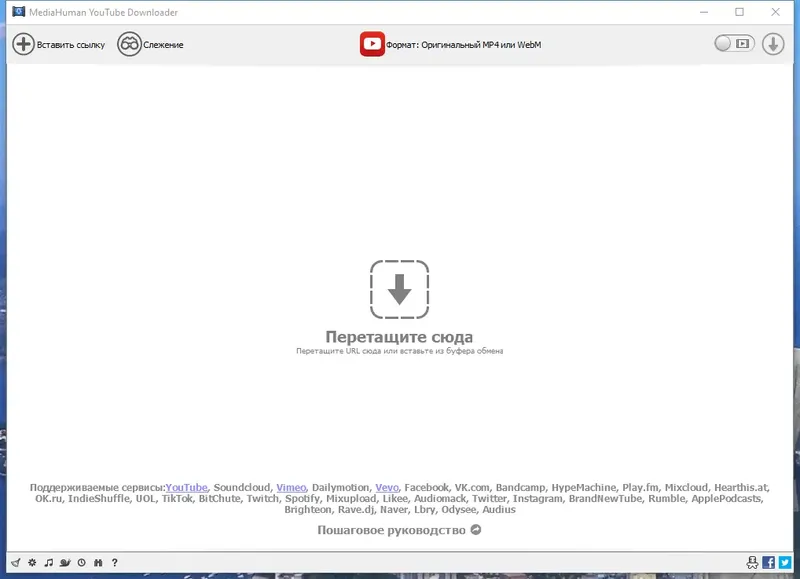The width and height of the screenshot is (800, 579).
Task: Open help via the question mark icon
Action: (x=113, y=563)
